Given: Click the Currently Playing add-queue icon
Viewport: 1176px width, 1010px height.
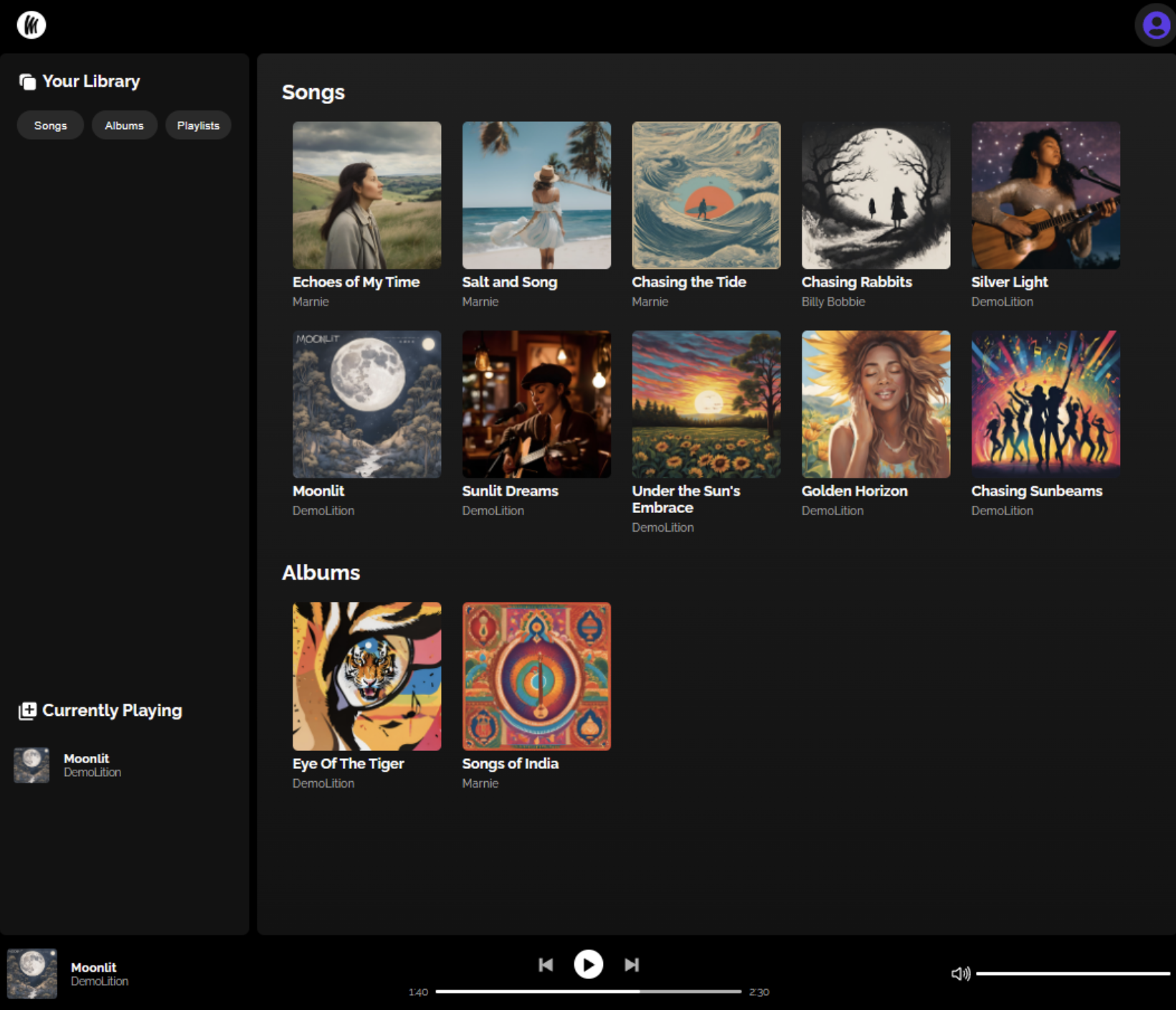Looking at the screenshot, I should 27,711.
